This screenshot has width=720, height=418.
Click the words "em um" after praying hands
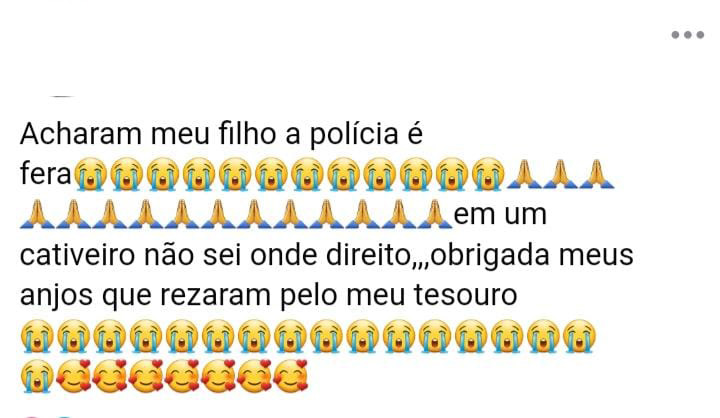pos(501,215)
